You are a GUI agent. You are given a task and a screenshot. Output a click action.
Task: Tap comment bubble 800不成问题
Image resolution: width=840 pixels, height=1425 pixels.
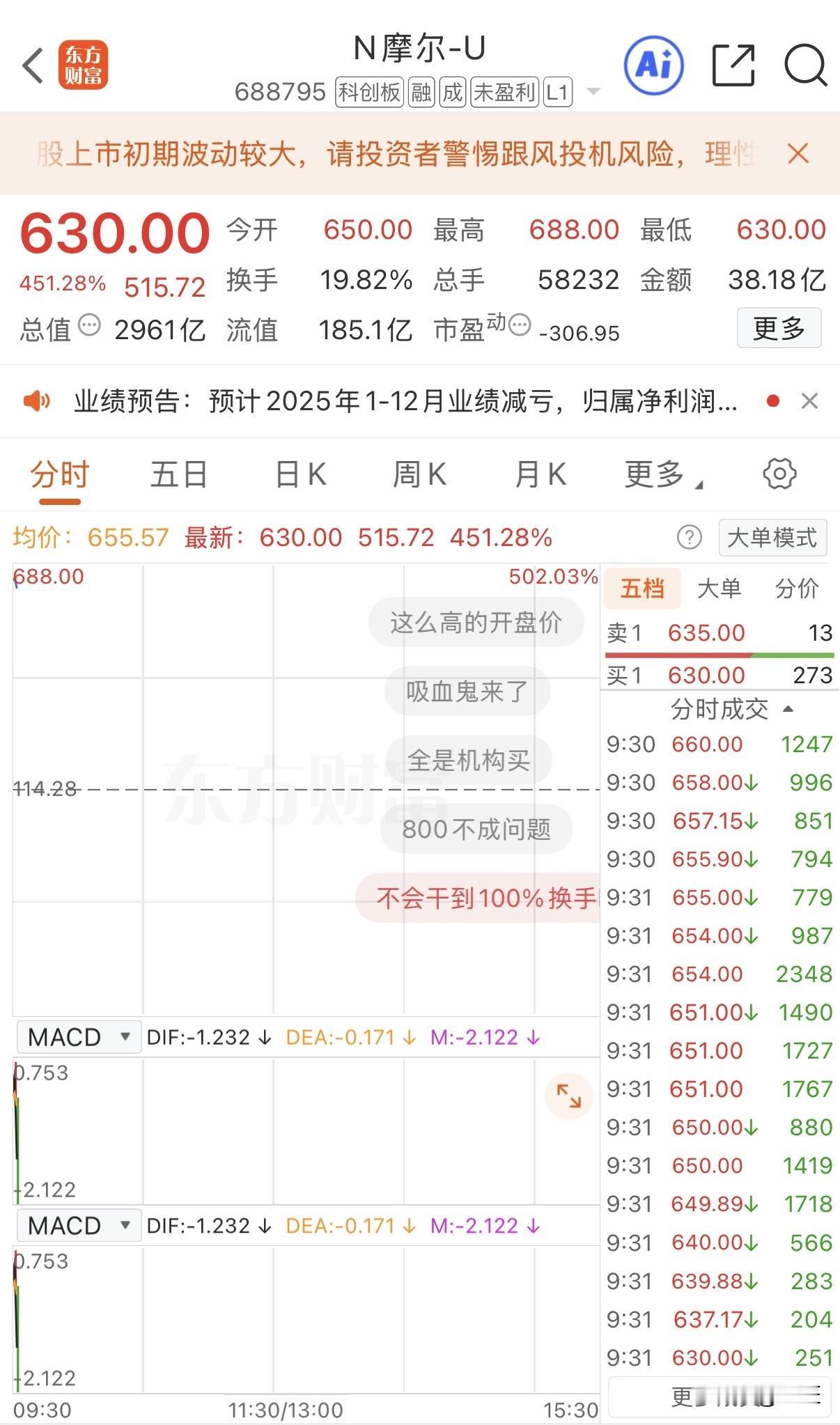[x=476, y=829]
